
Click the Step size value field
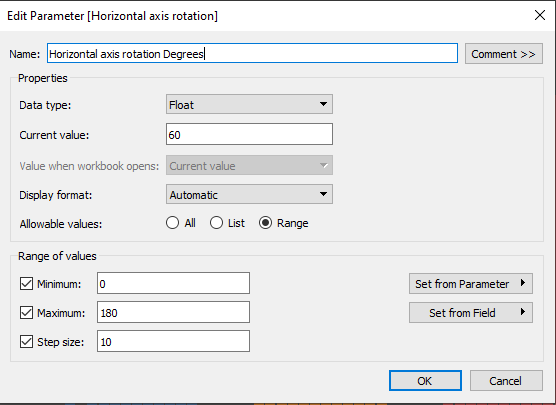click(173, 342)
